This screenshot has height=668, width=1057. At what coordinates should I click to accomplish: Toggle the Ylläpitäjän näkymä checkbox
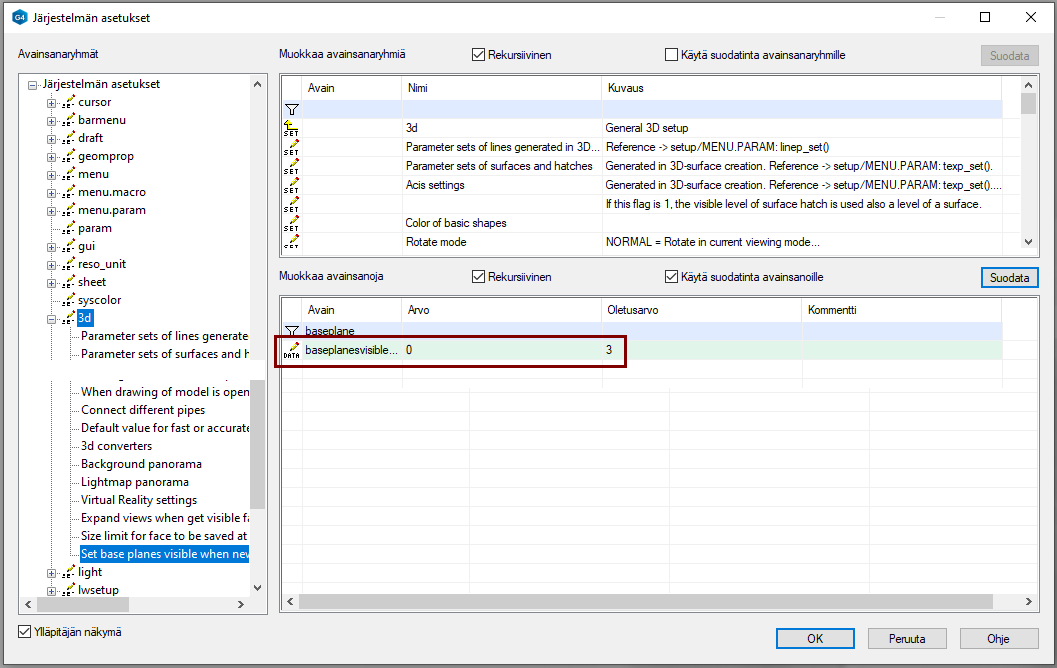click(25, 632)
